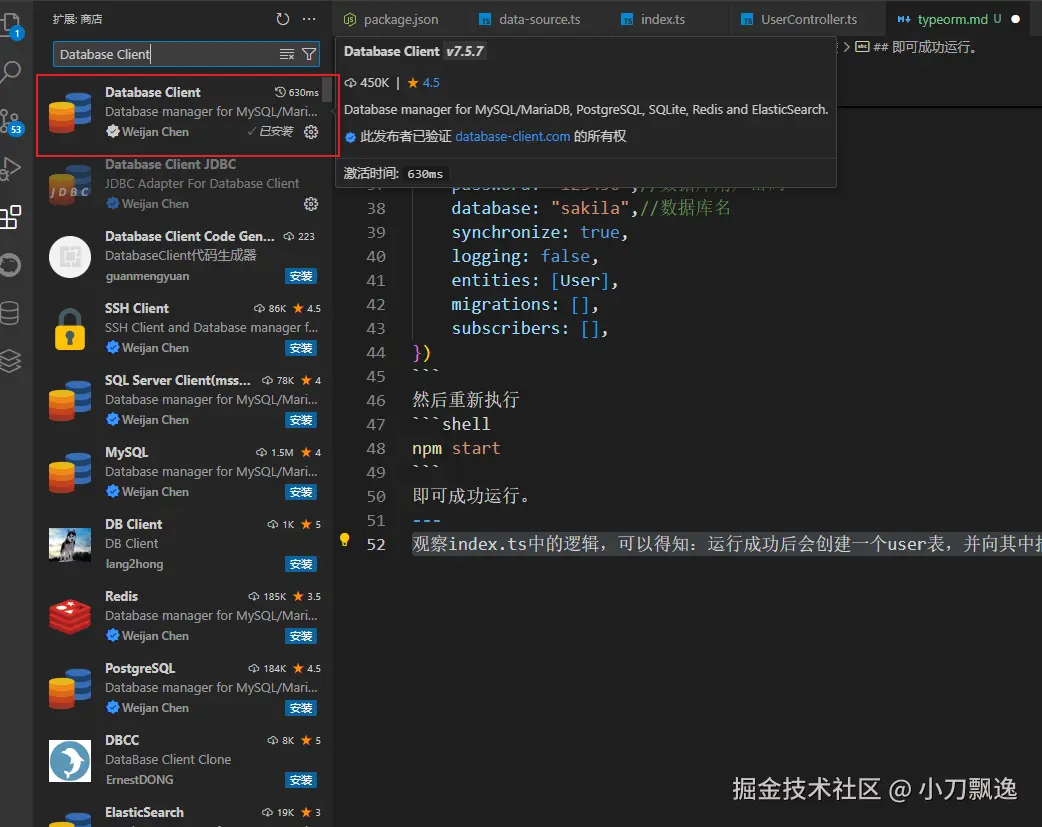
Task: Click the DBCC dolphin logo
Action: click(x=70, y=761)
